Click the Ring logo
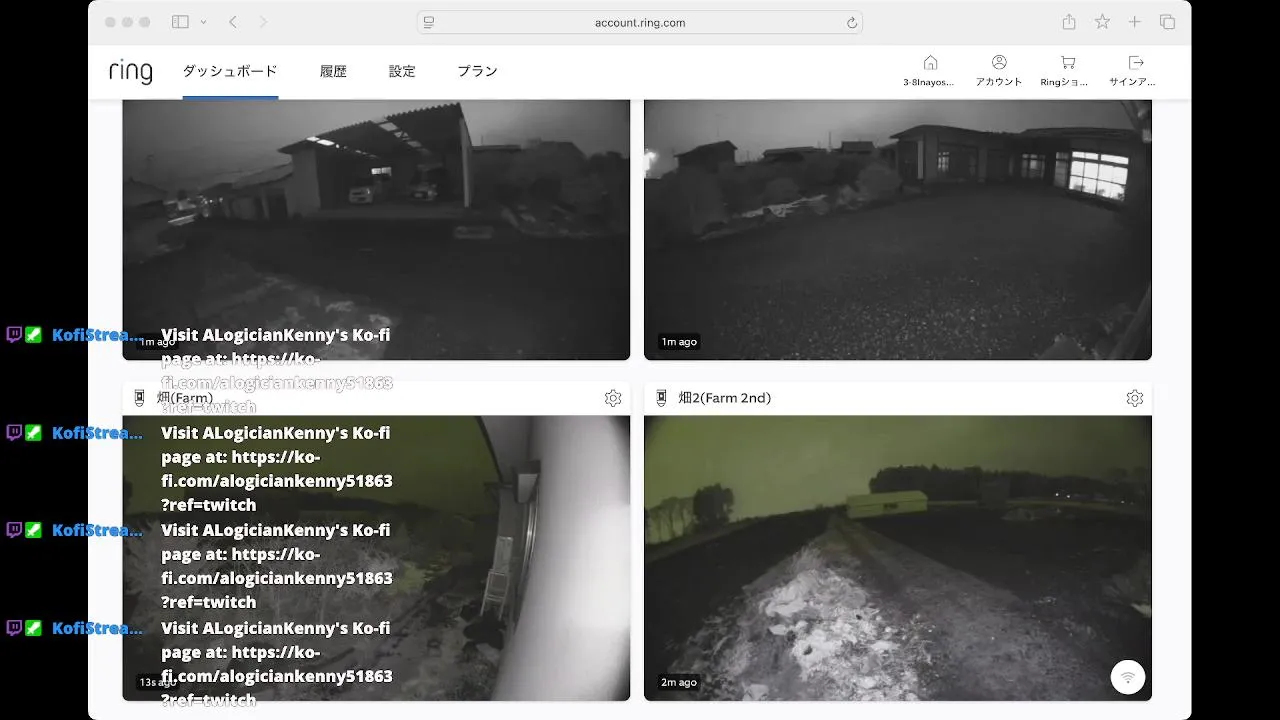 [131, 72]
